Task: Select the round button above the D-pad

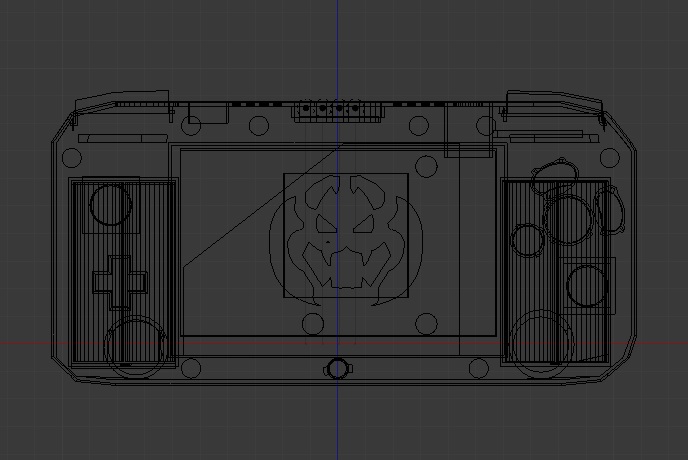Action: tap(111, 205)
